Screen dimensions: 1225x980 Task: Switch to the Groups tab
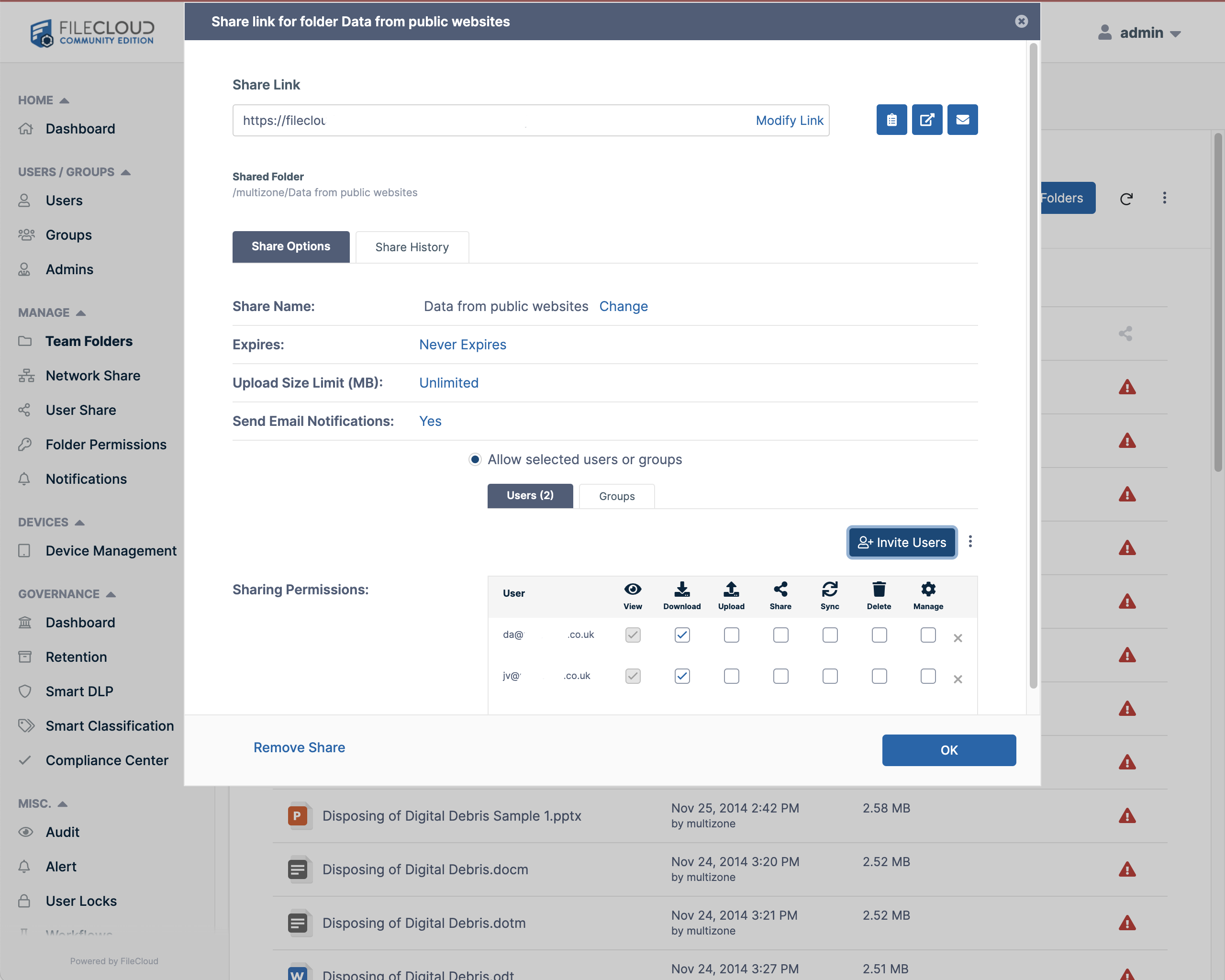(x=616, y=496)
